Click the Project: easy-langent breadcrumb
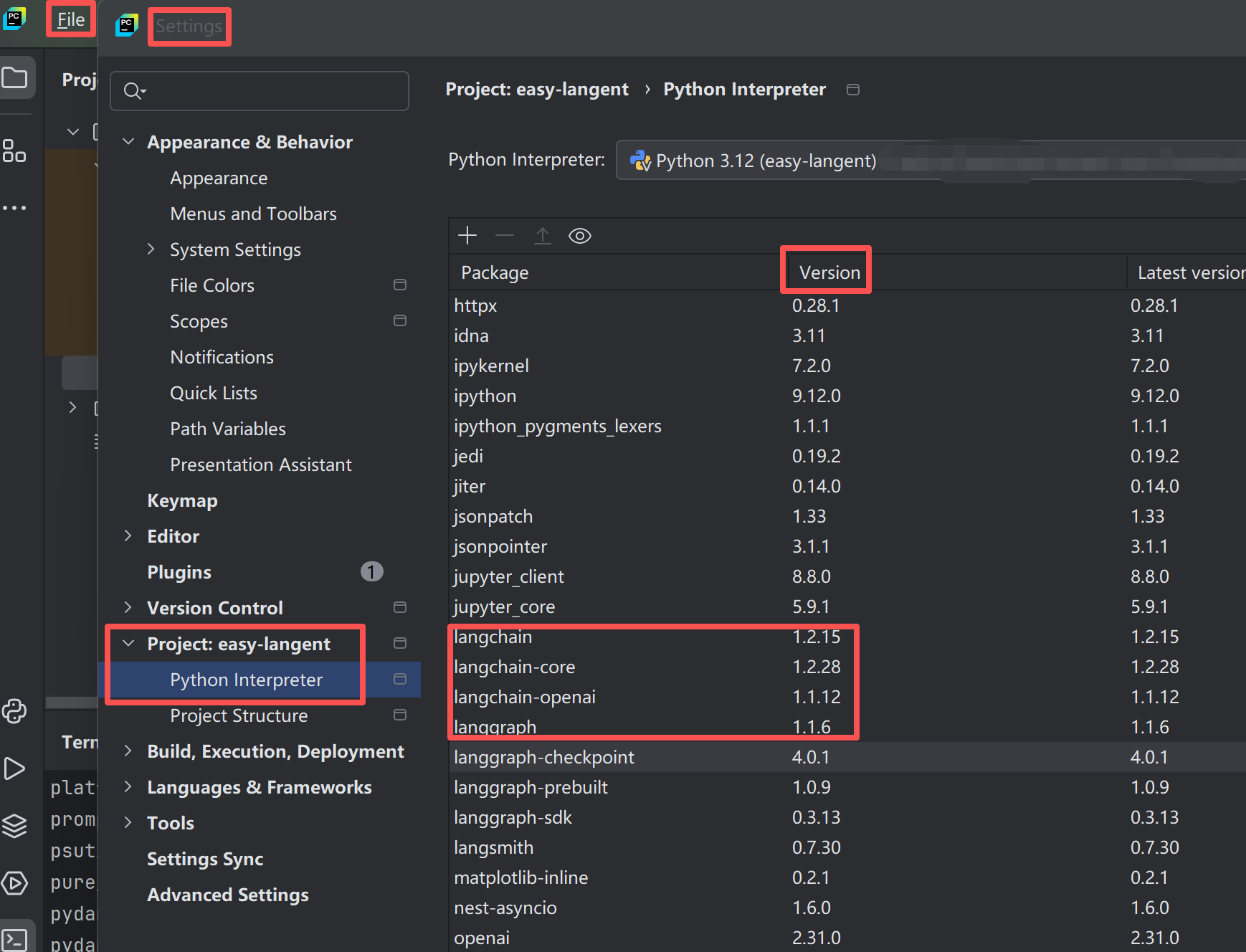Image resolution: width=1246 pixels, height=952 pixels. (537, 89)
